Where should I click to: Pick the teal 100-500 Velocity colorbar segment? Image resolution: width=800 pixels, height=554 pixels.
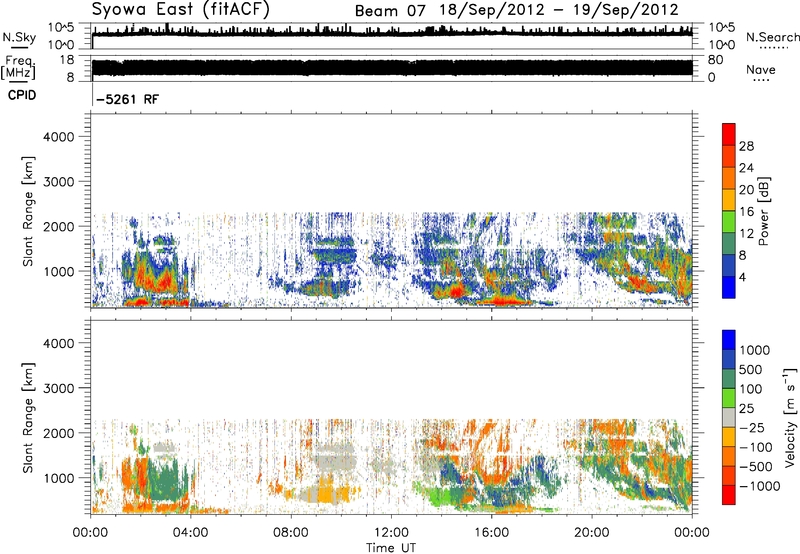tap(729, 379)
